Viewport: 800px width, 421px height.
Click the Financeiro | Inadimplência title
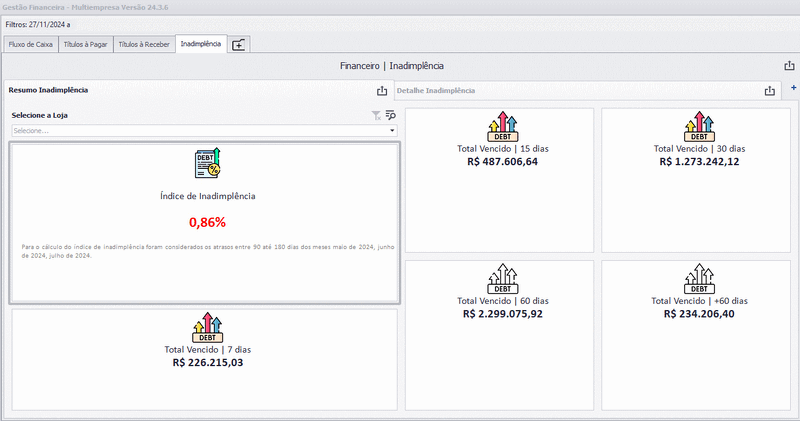click(x=392, y=66)
